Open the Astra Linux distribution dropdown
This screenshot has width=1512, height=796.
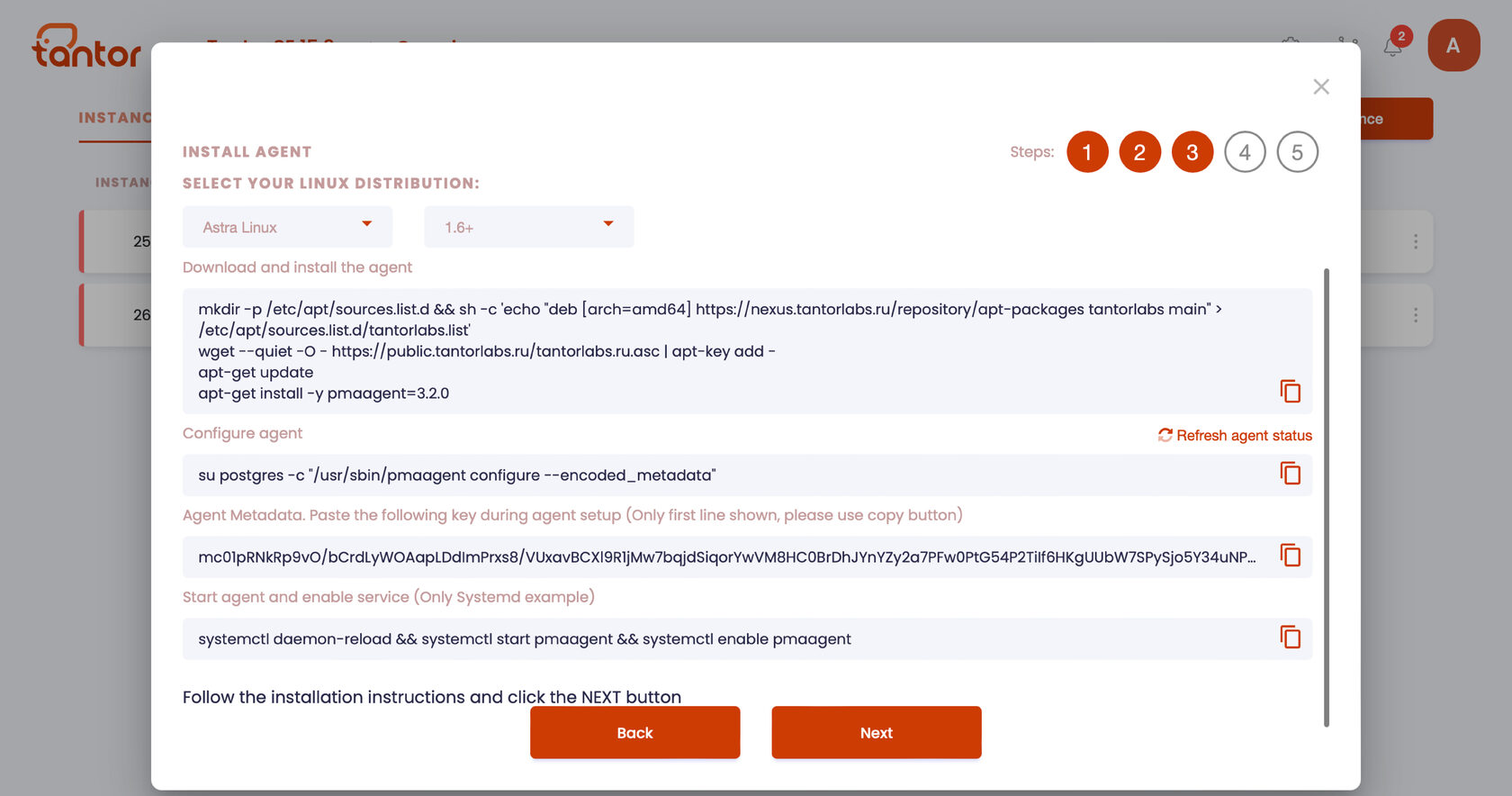(287, 227)
